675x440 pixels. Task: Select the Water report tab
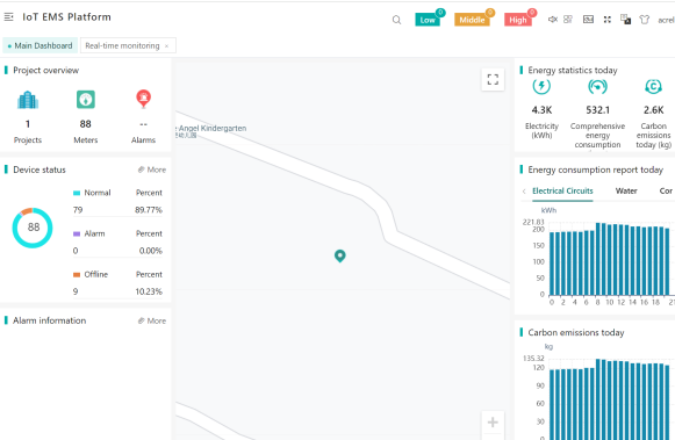click(x=626, y=190)
